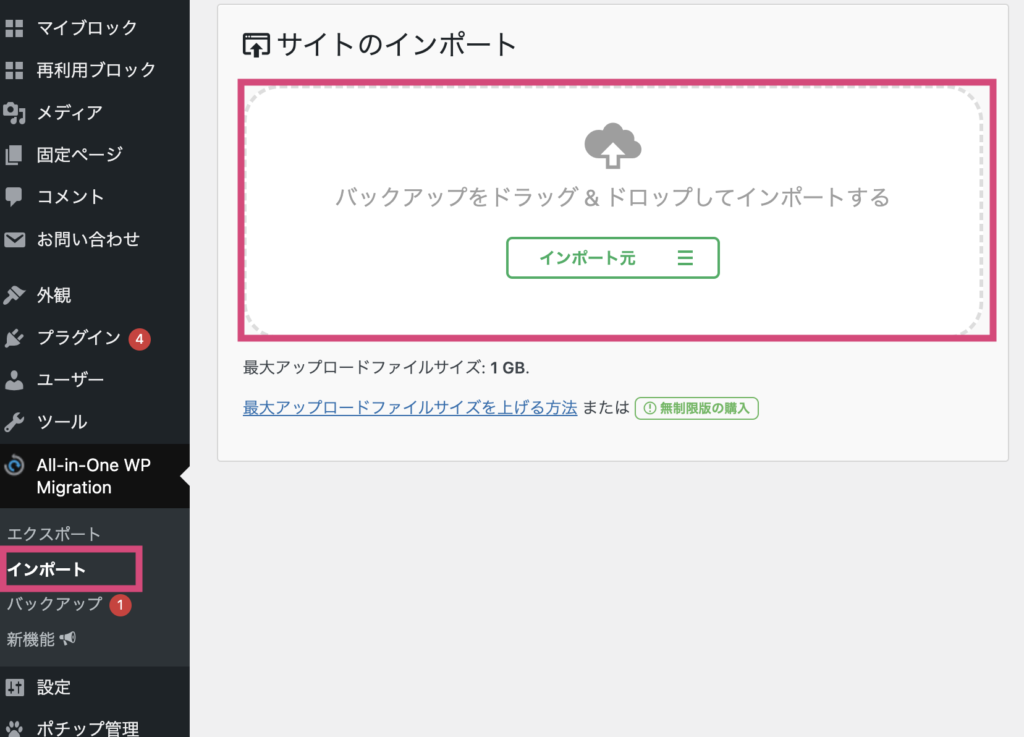
Task: Select the インポート submenu item
Action: click(x=46, y=569)
